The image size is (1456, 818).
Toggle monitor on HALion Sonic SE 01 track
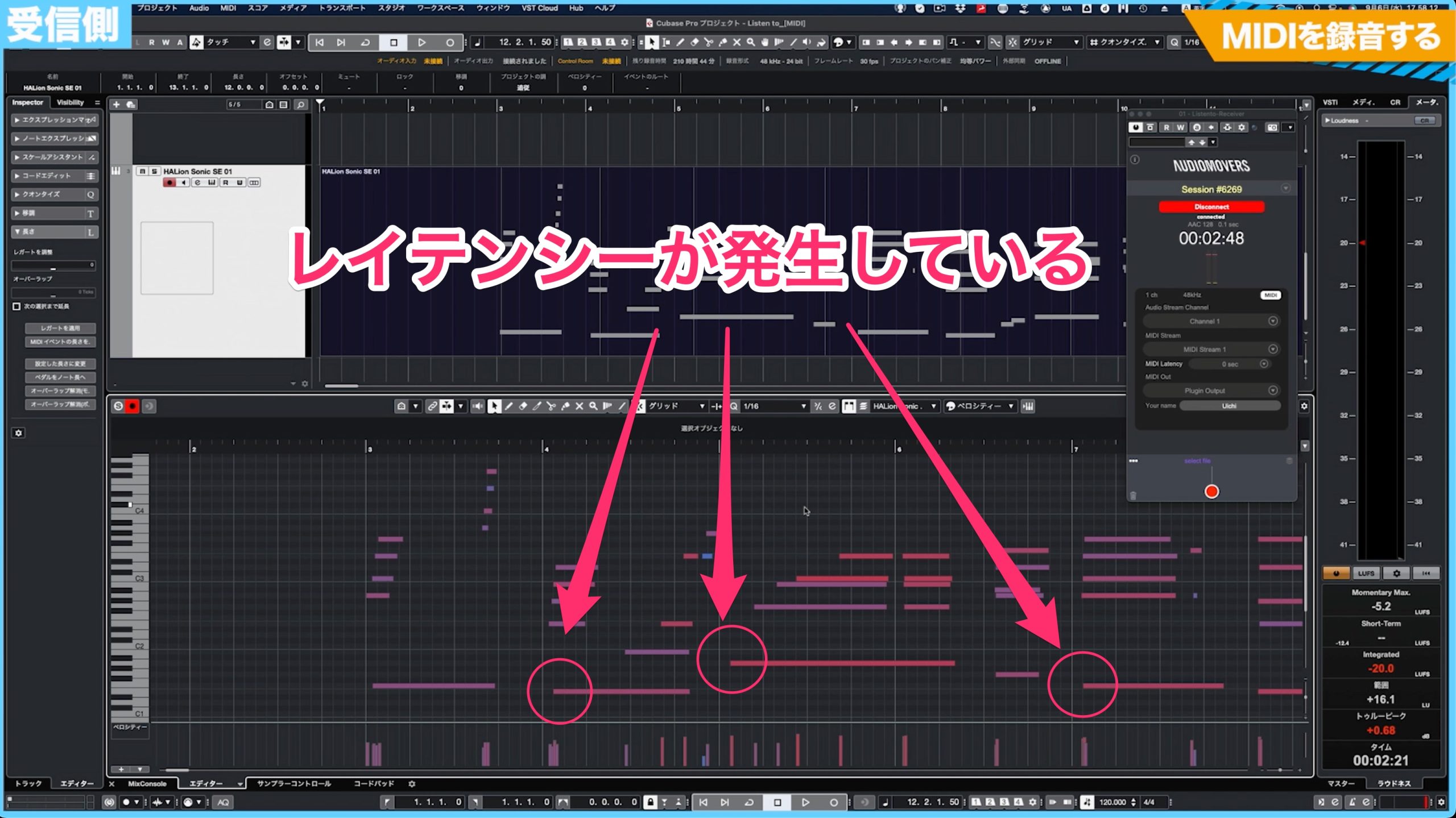[x=183, y=182]
